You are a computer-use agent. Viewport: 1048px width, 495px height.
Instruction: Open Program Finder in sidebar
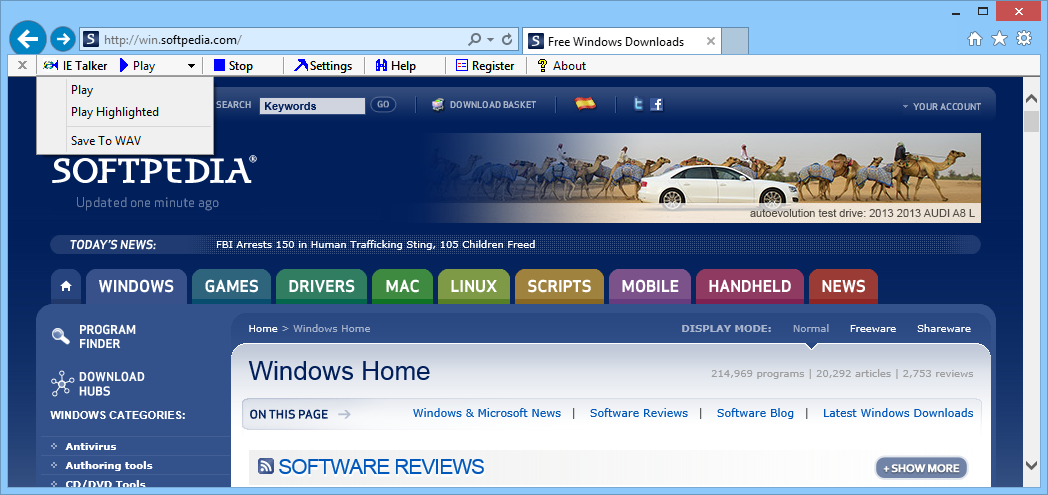tap(108, 337)
